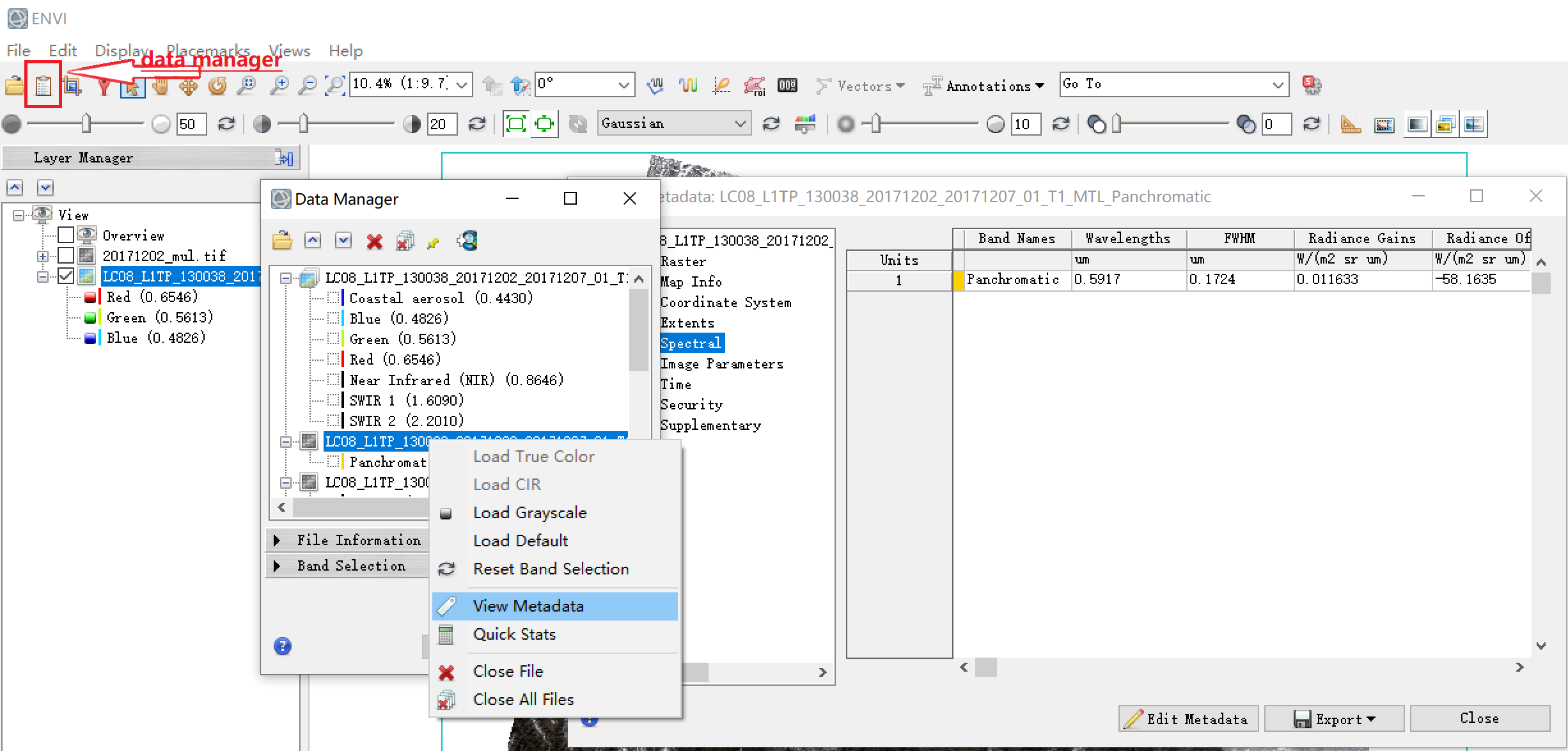Screen dimensions: 1568x751
Task: Click the brightness slider handle
Action: point(86,123)
